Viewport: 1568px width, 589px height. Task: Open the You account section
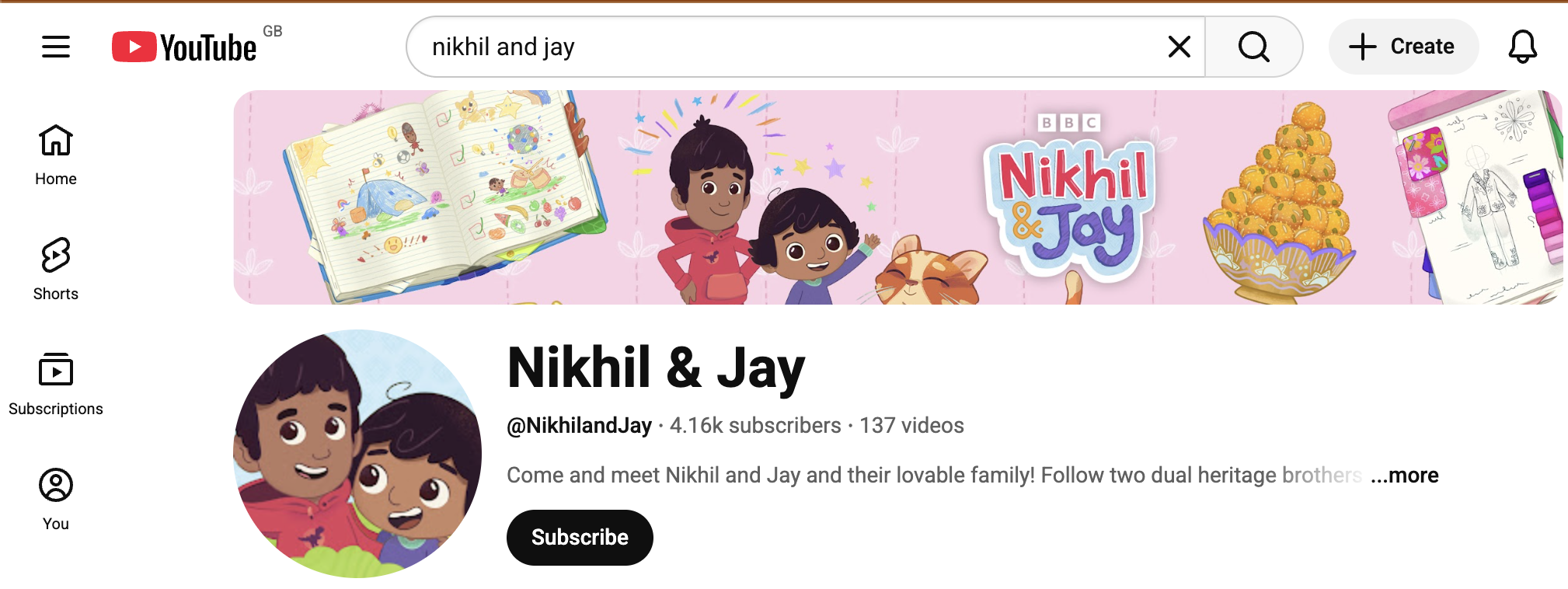click(x=56, y=500)
